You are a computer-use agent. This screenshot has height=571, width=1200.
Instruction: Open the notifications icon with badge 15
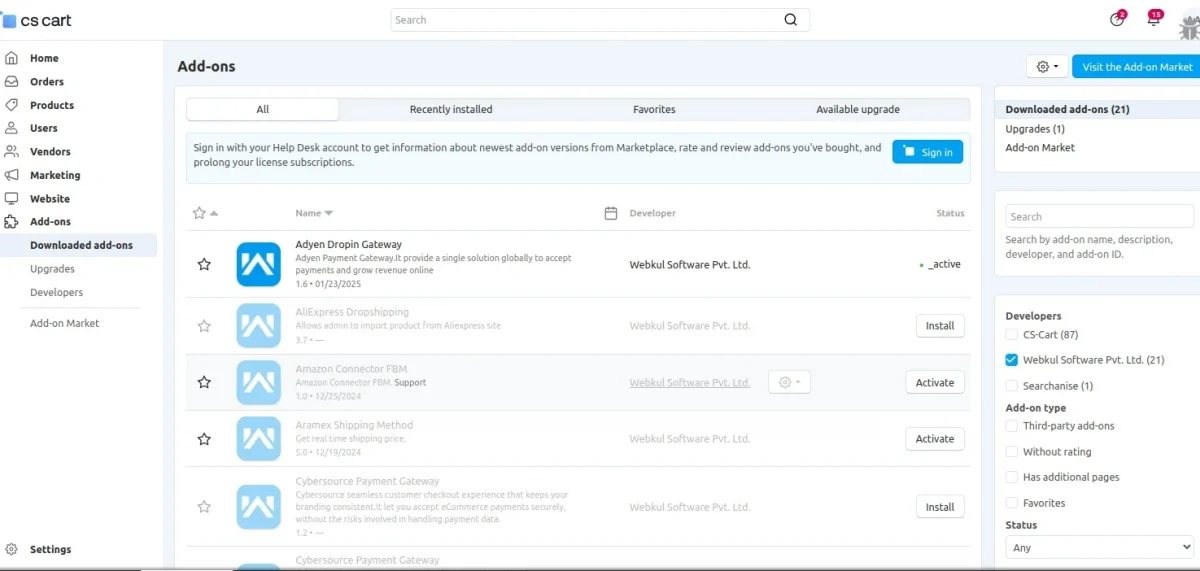pyautogui.click(x=1154, y=20)
